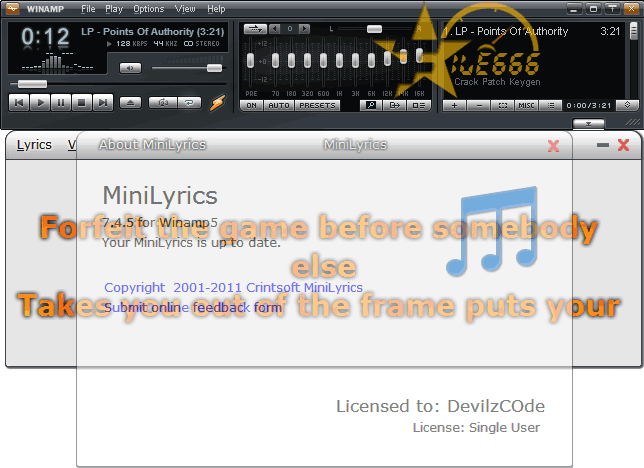
Task: Open the Help menu in Winamp
Action: [x=216, y=9]
